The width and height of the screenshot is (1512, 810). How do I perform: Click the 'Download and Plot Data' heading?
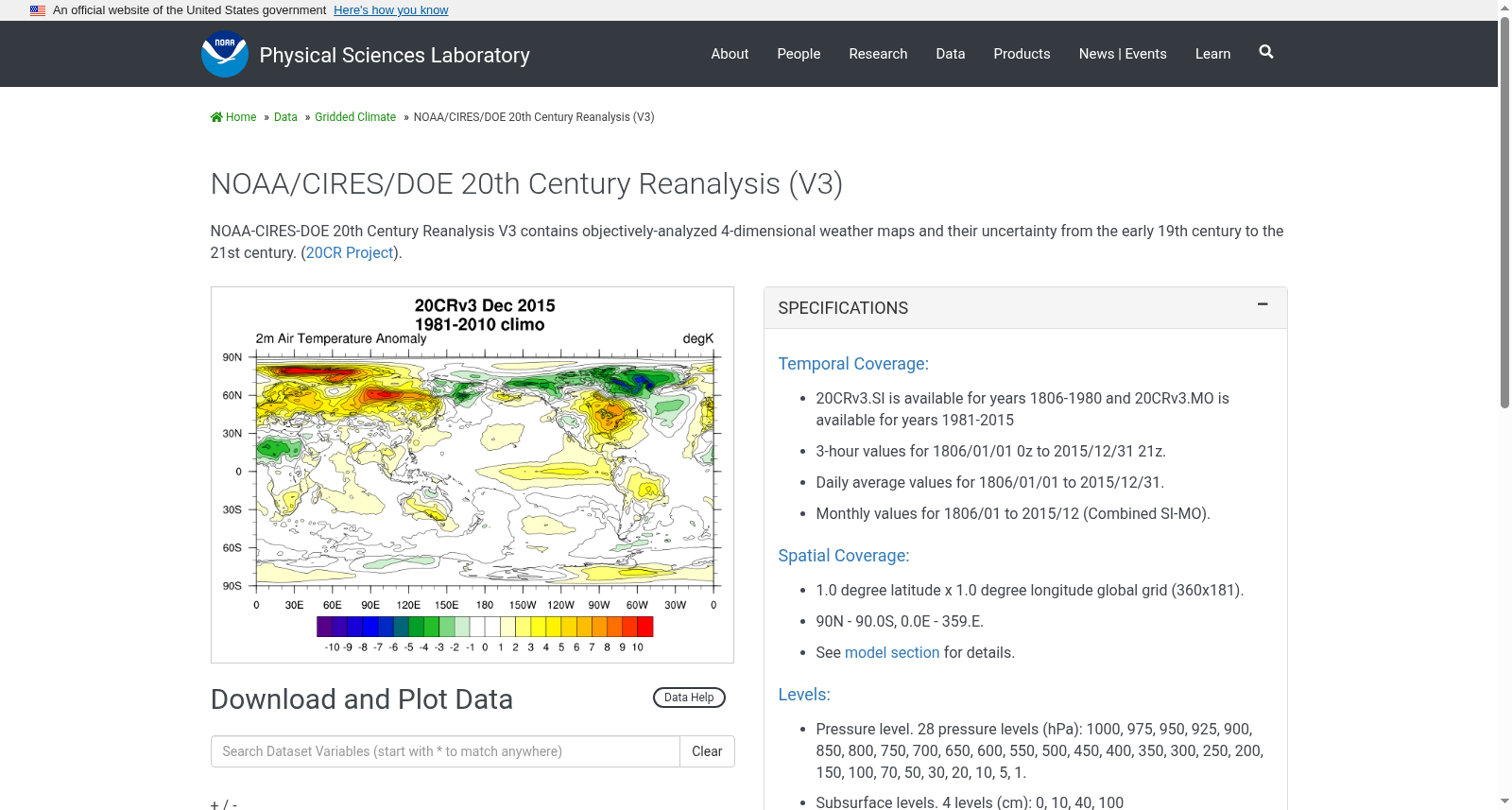tap(362, 699)
